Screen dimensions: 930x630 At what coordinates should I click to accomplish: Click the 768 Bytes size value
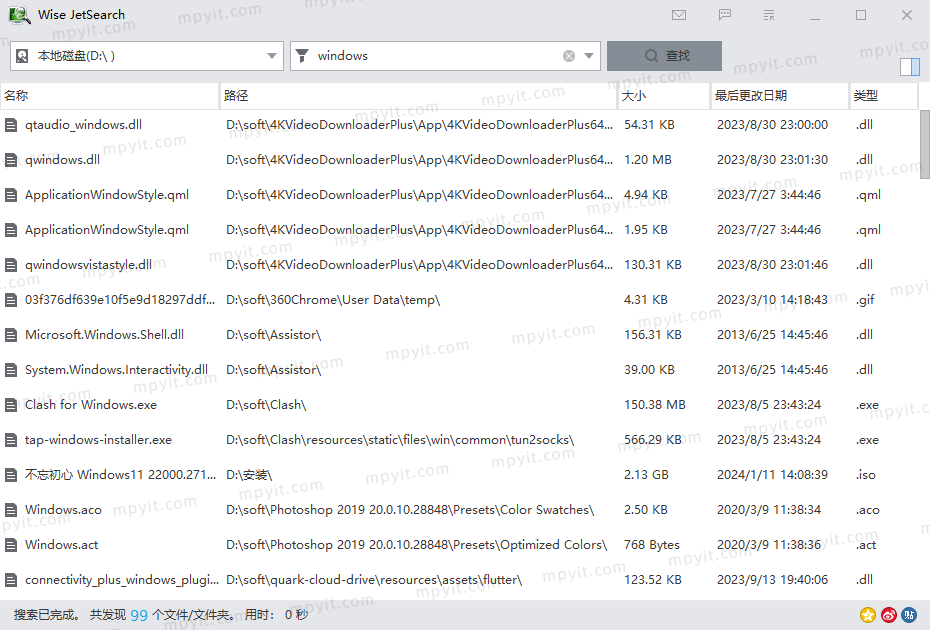652,545
